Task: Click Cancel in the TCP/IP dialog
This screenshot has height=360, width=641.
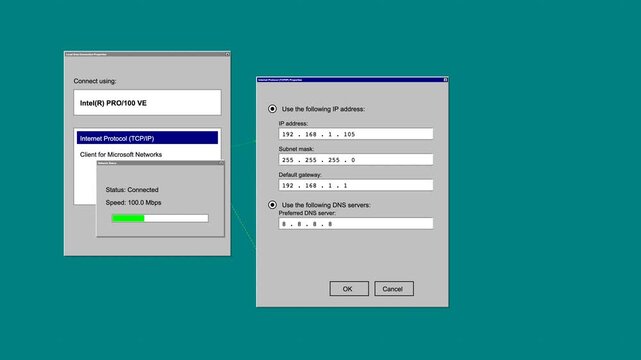Action: point(394,288)
